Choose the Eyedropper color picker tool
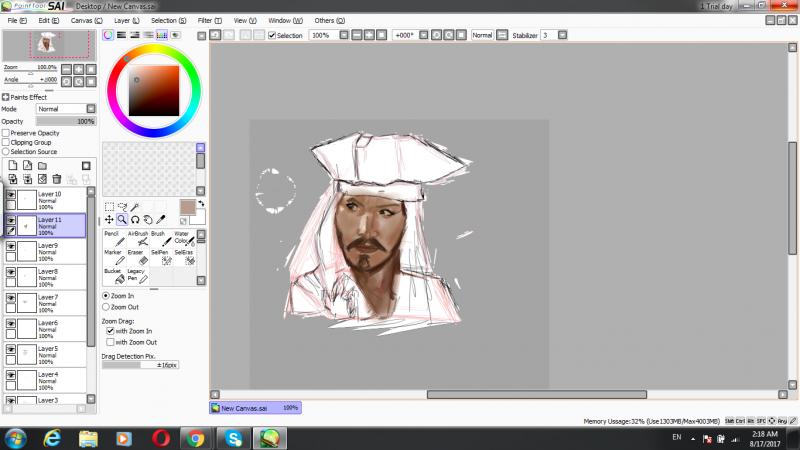This screenshot has width=800, height=450. 160,219
